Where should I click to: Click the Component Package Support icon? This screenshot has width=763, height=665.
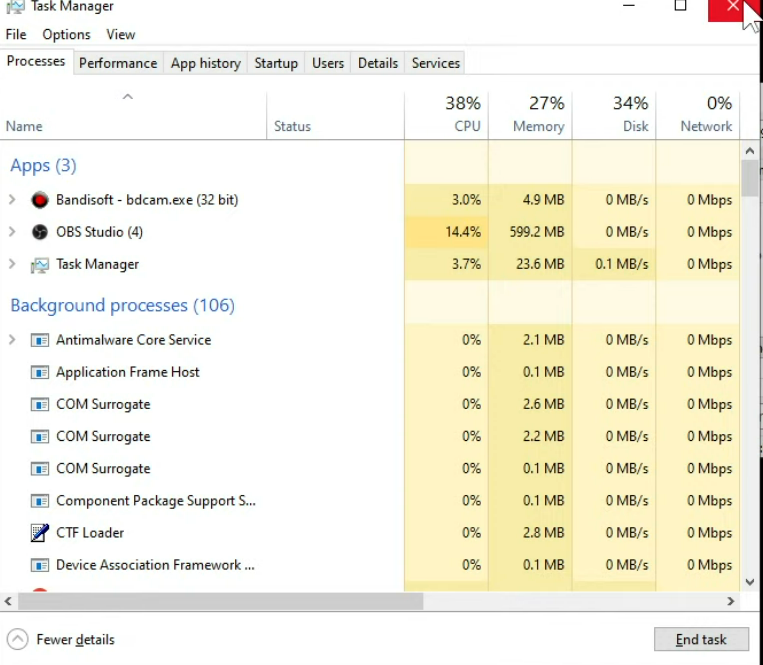click(x=40, y=501)
